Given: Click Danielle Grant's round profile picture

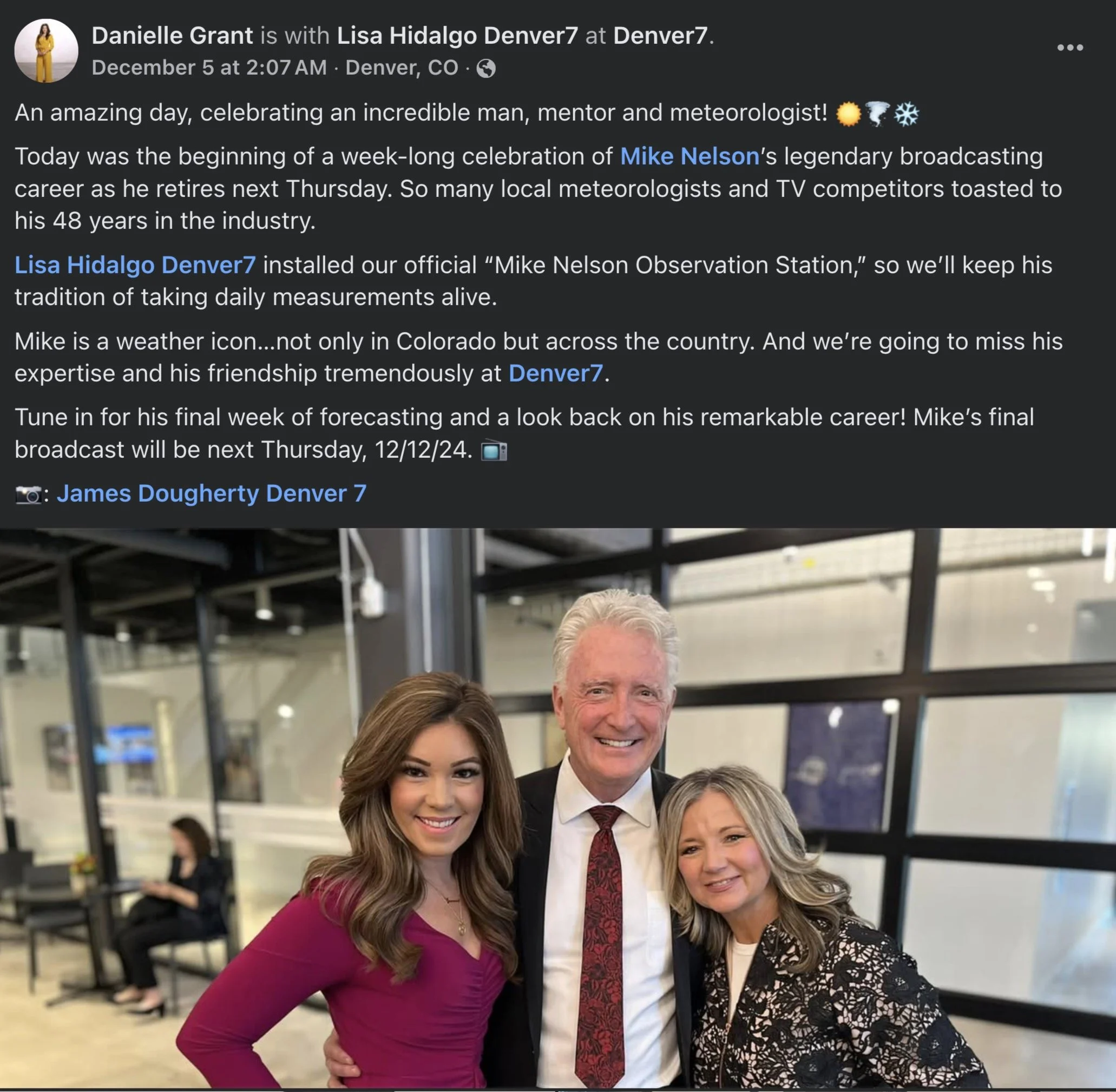Looking at the screenshot, I should coord(46,50).
